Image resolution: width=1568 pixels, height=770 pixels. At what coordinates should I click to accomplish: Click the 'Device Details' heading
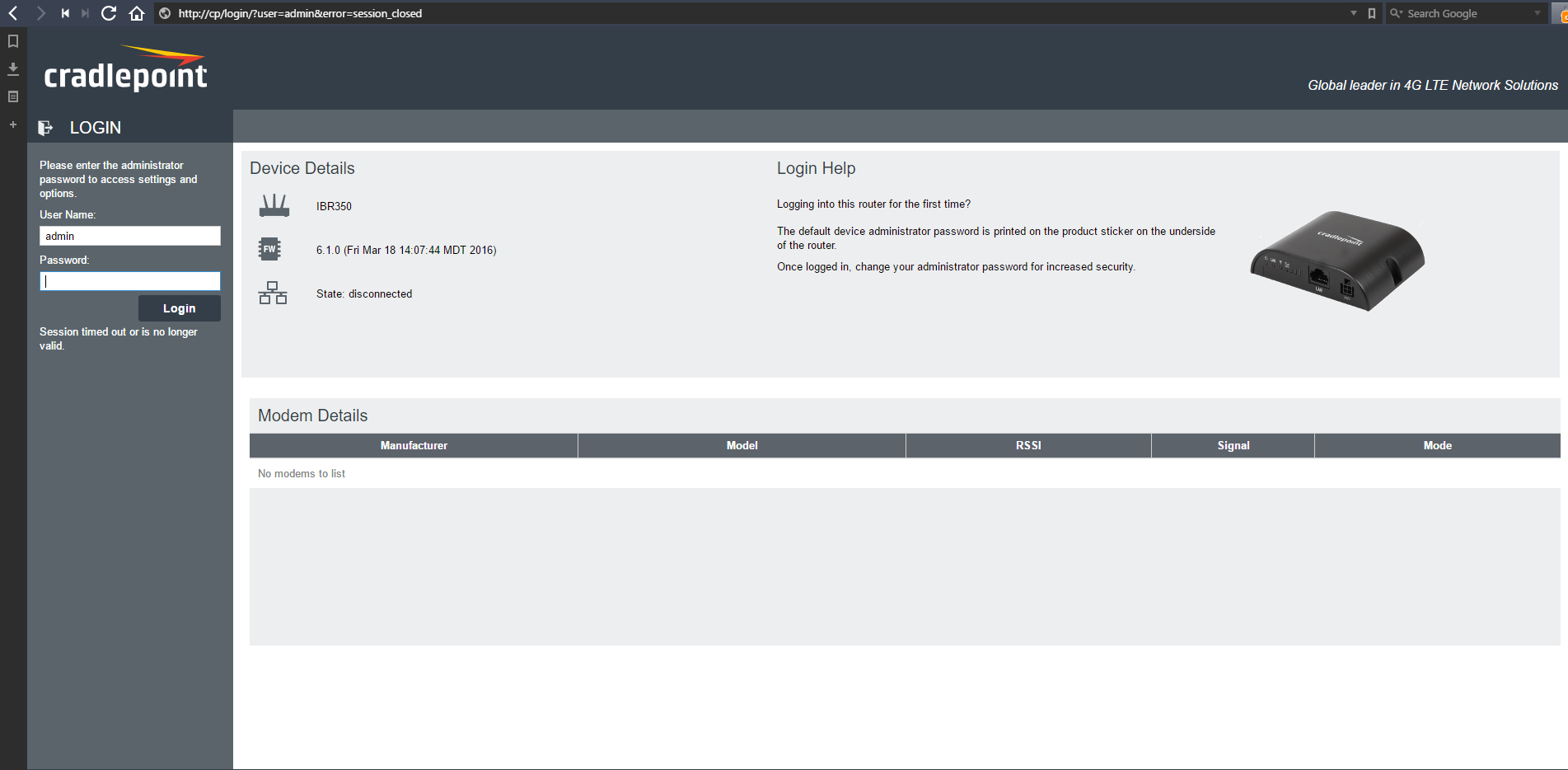click(302, 168)
